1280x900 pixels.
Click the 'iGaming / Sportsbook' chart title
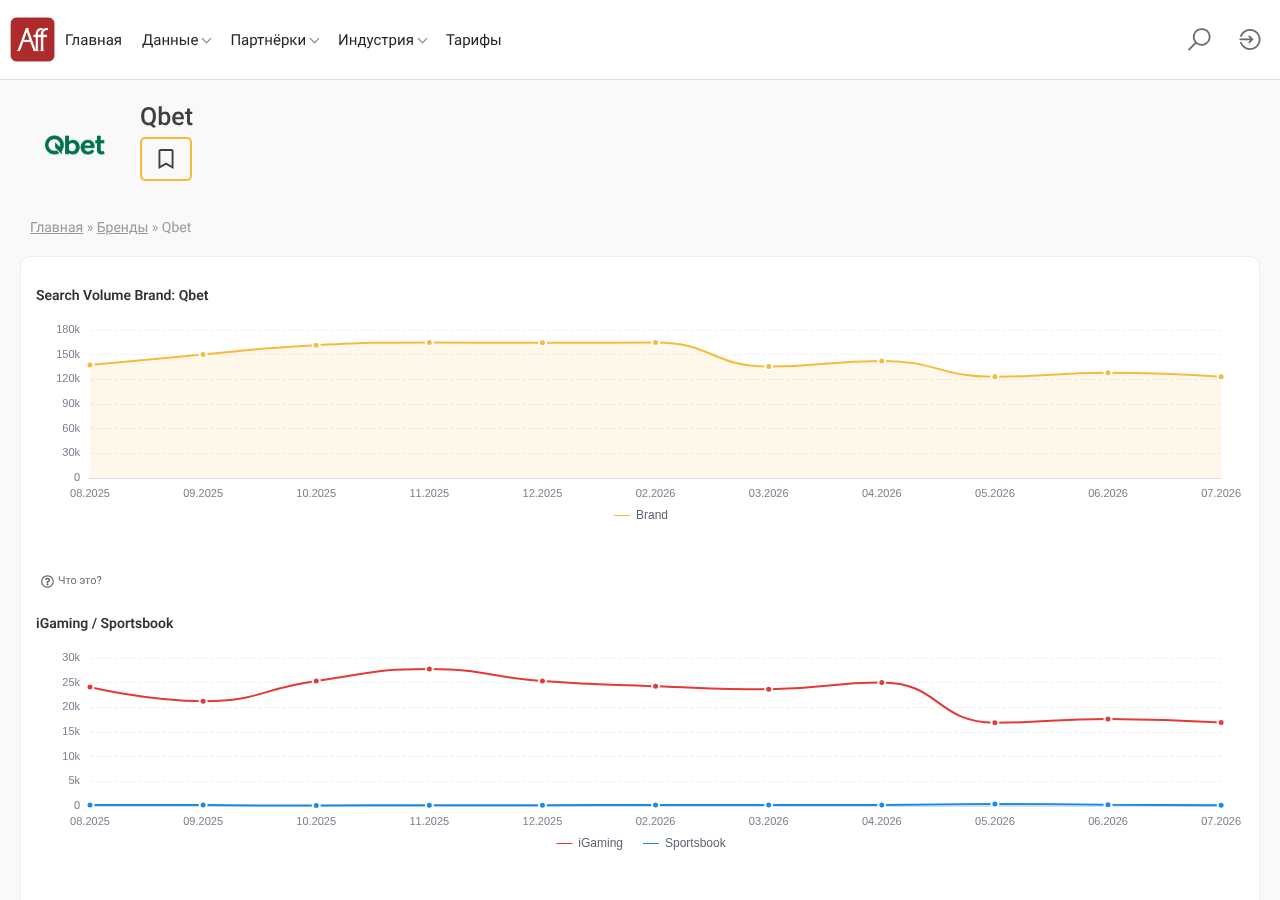click(x=105, y=623)
